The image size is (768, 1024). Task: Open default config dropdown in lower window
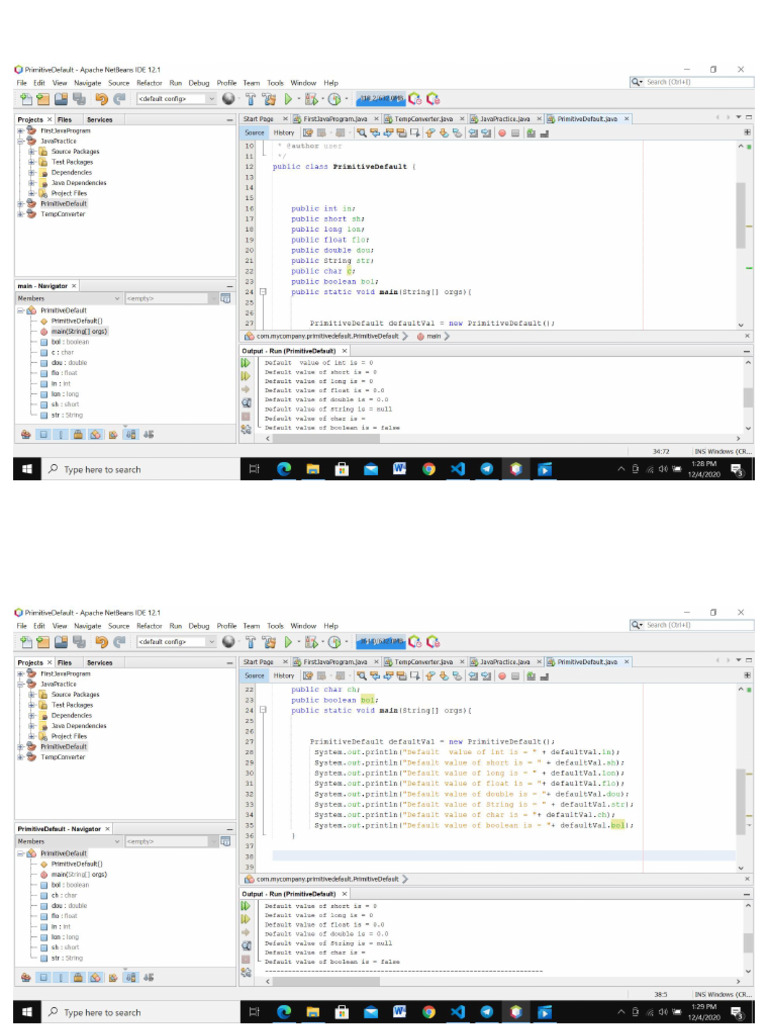pos(176,642)
